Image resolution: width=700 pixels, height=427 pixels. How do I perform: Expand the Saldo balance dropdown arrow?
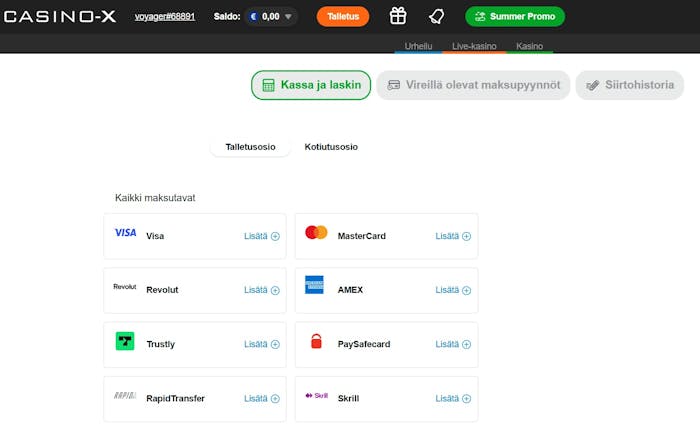coord(288,17)
